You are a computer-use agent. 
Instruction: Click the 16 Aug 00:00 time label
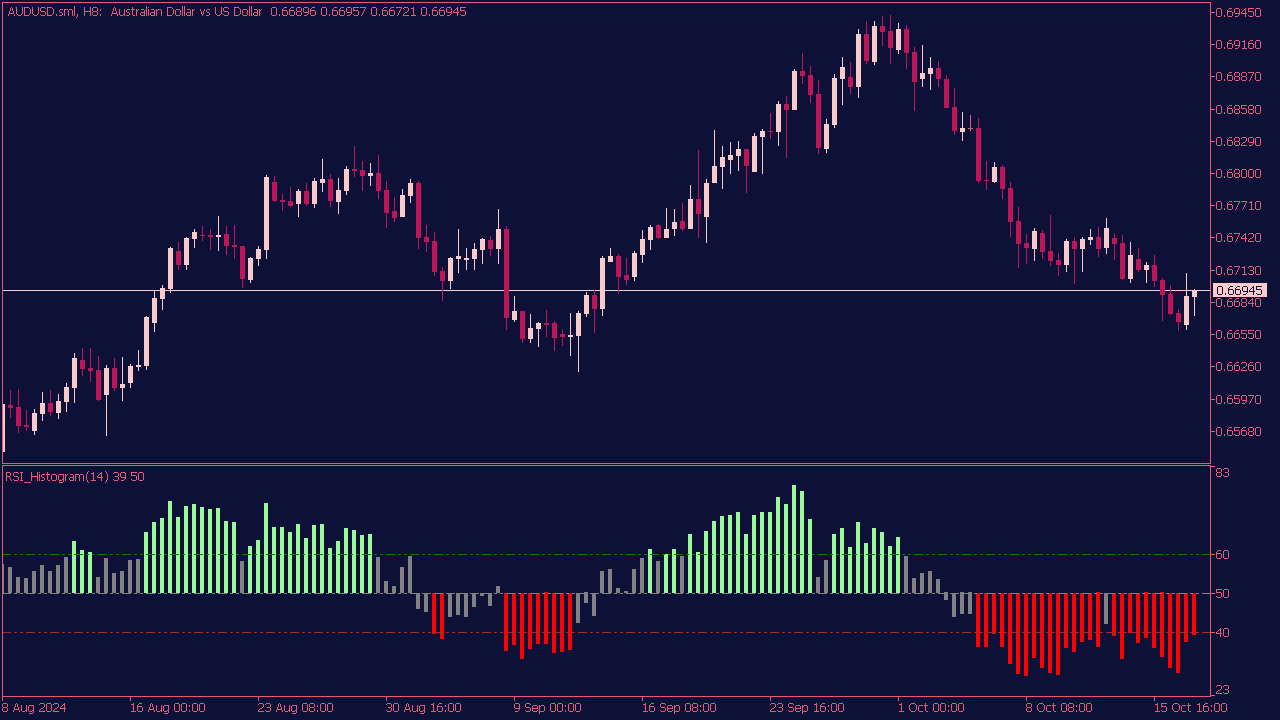point(167,708)
